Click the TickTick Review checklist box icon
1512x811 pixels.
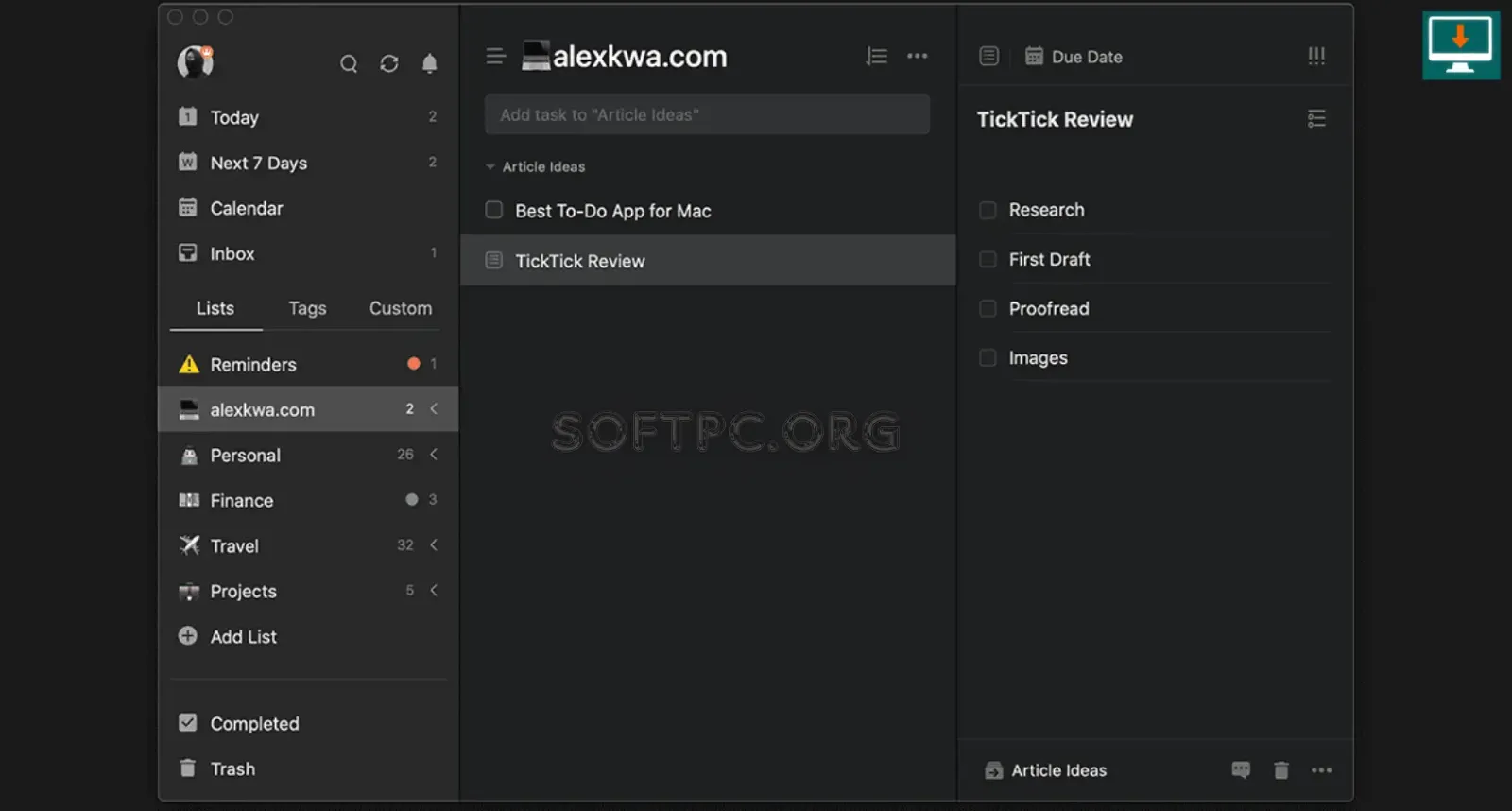point(494,260)
